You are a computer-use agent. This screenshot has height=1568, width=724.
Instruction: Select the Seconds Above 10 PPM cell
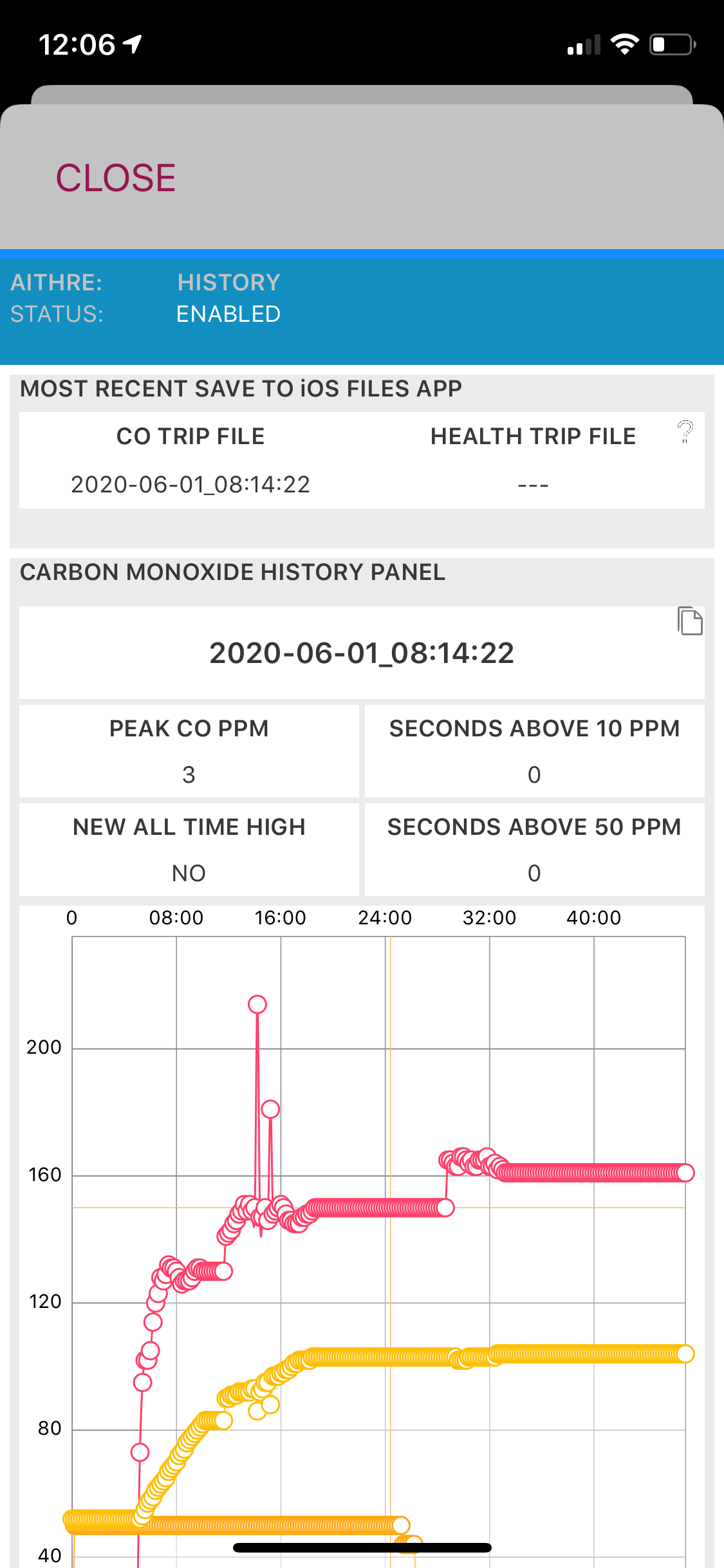pos(534,751)
